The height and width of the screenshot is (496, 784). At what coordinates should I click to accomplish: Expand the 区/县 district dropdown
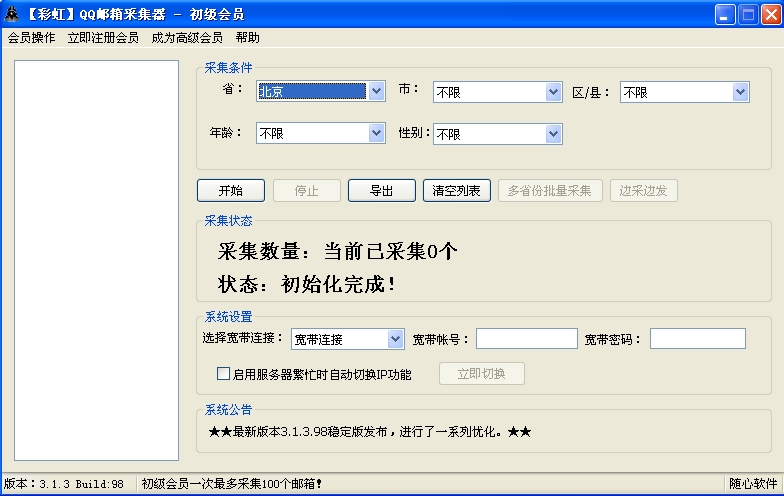pos(740,92)
